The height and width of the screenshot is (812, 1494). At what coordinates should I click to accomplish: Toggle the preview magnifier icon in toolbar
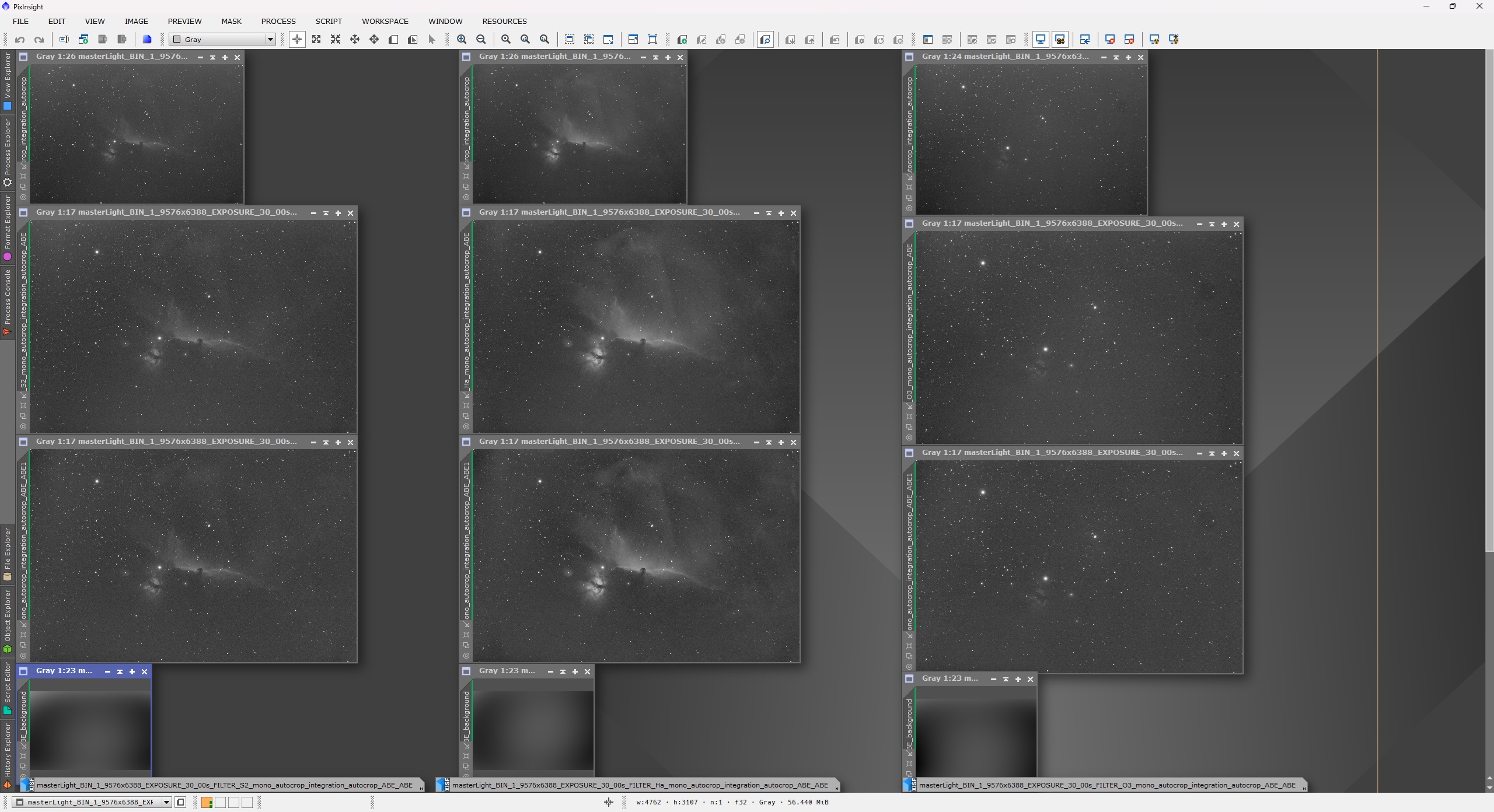click(765, 40)
